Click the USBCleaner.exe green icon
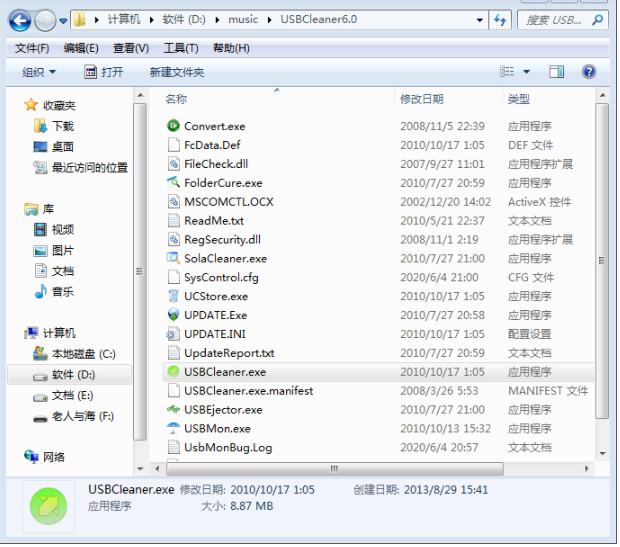 (173, 372)
